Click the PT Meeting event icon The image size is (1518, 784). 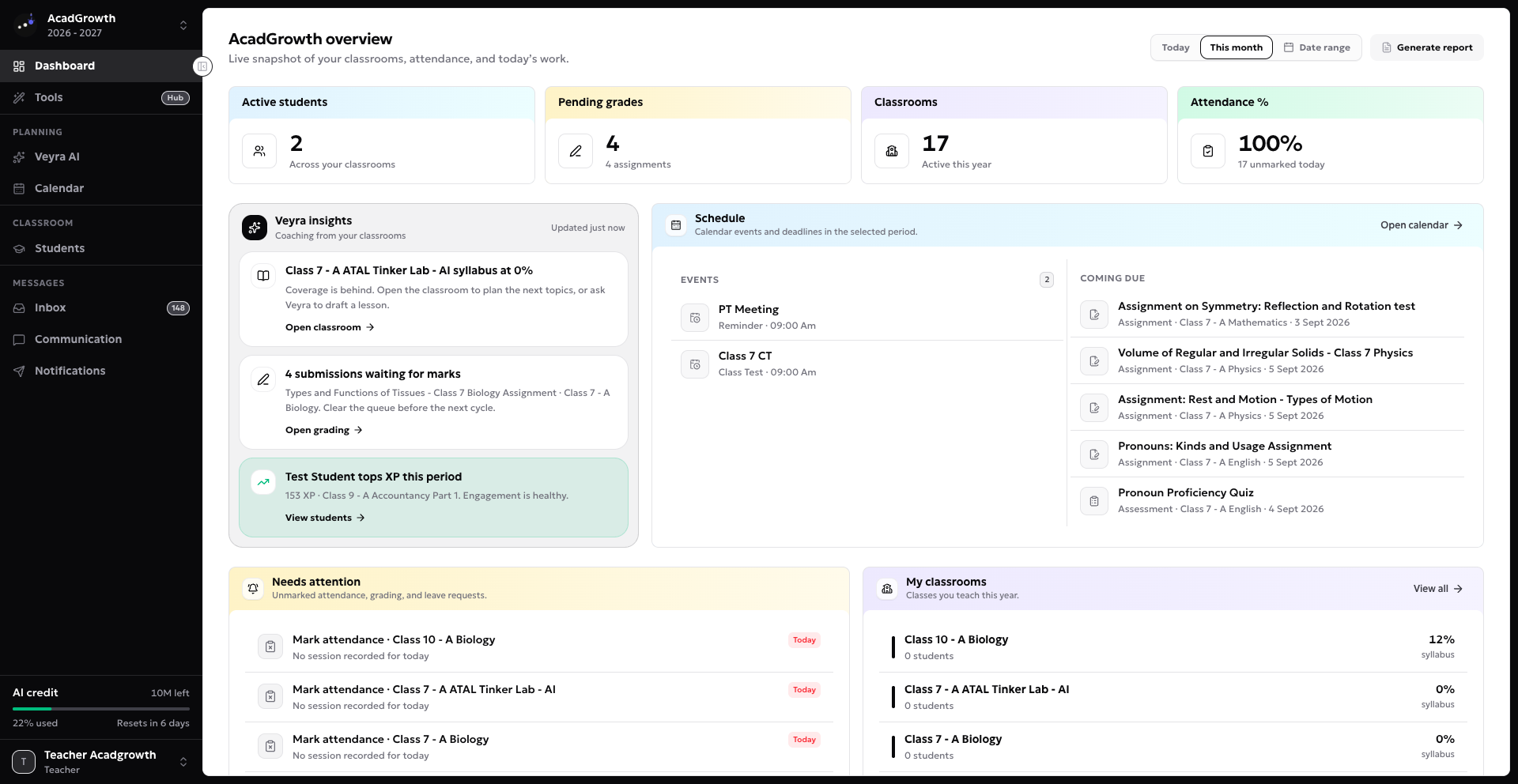click(x=695, y=318)
